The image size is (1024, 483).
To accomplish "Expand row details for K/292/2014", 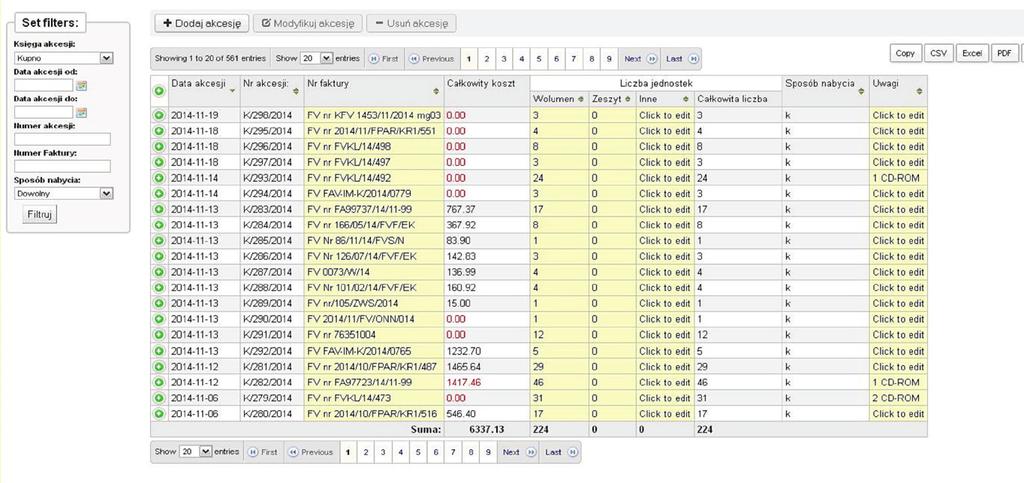I will [159, 351].
